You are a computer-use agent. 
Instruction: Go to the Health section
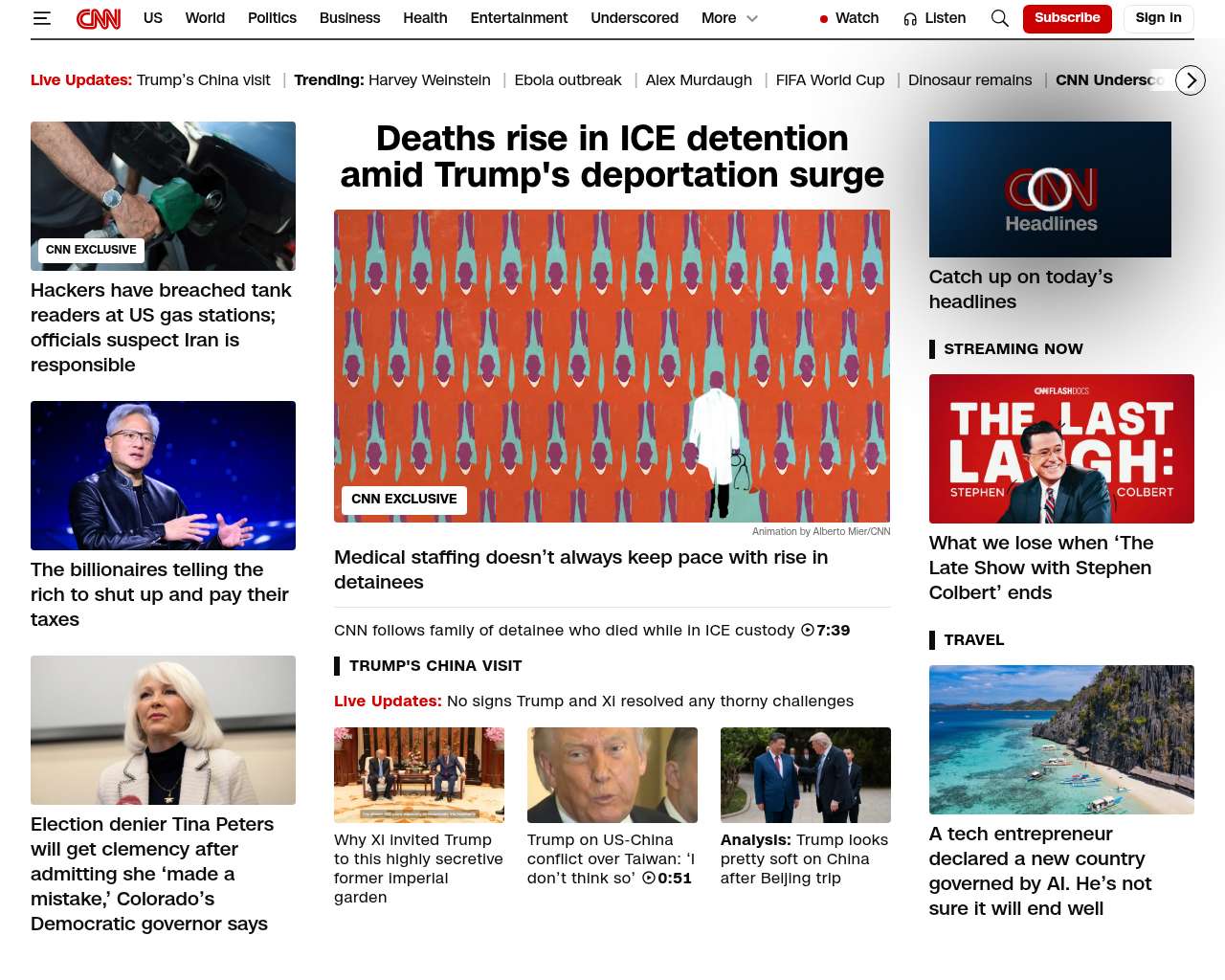click(425, 18)
